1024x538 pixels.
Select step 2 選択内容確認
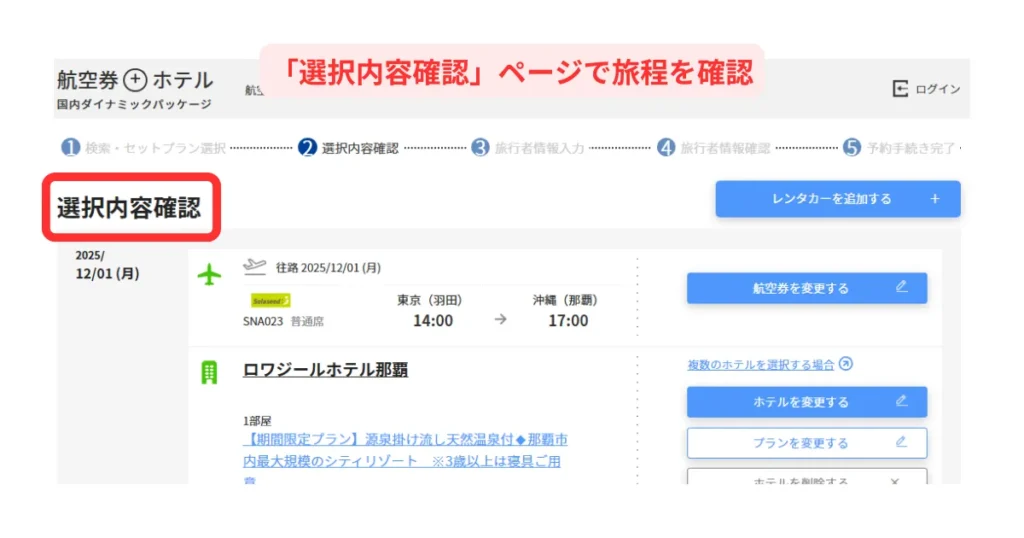pyautogui.click(x=348, y=148)
